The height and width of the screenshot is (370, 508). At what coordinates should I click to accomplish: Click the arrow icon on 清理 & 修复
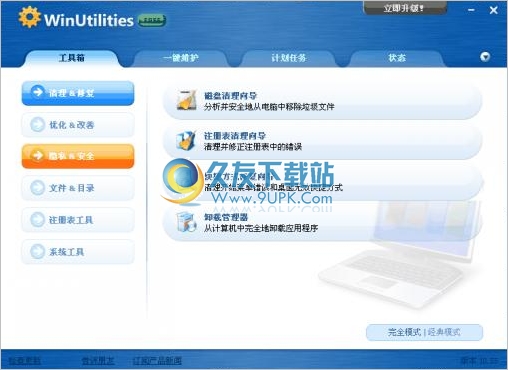(37, 92)
